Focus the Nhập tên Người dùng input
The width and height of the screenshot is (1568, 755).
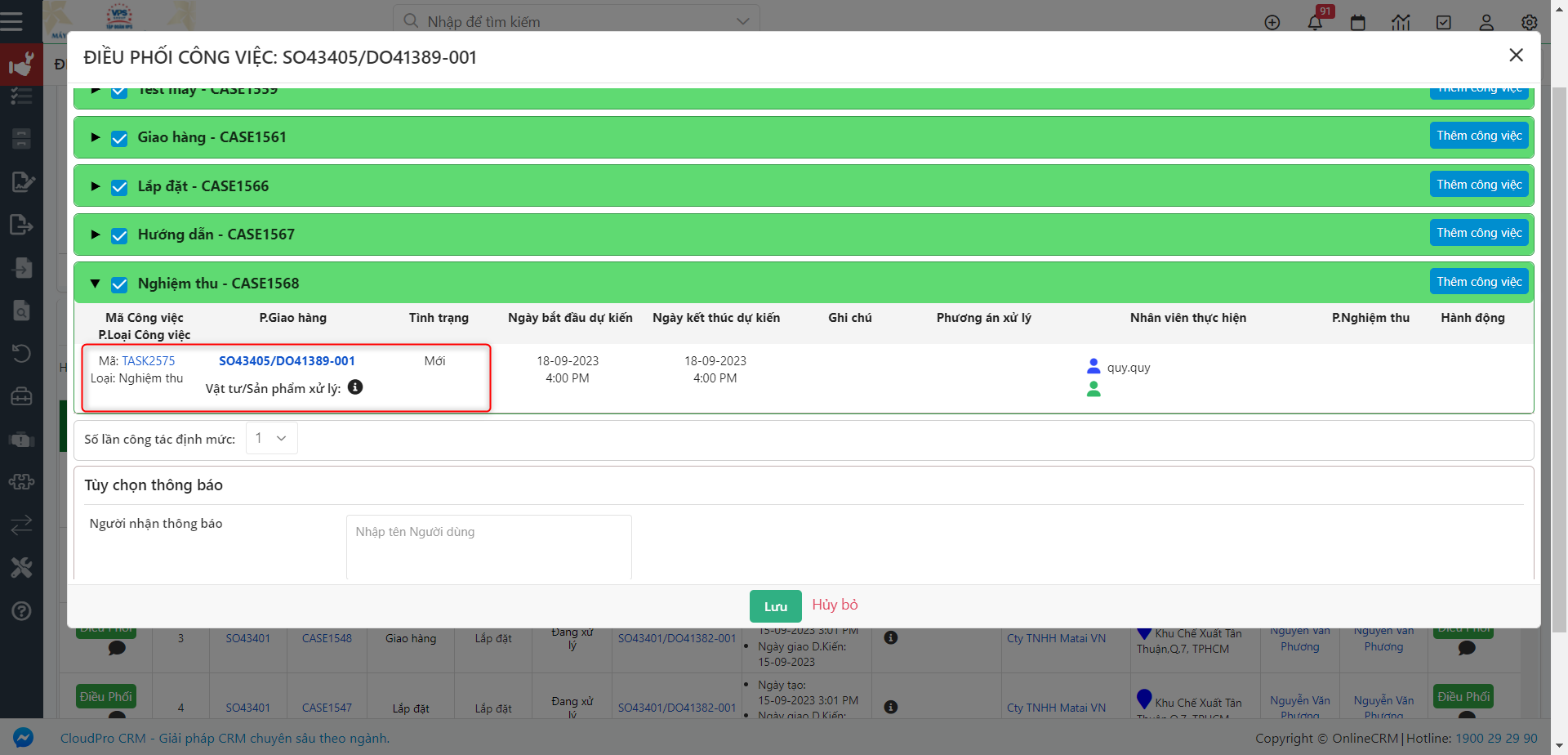click(488, 547)
